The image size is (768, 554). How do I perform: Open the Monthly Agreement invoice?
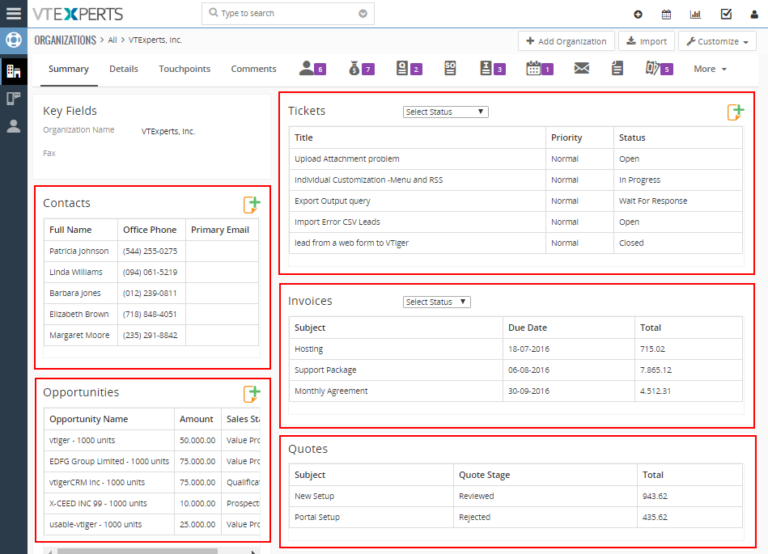[x=331, y=391]
